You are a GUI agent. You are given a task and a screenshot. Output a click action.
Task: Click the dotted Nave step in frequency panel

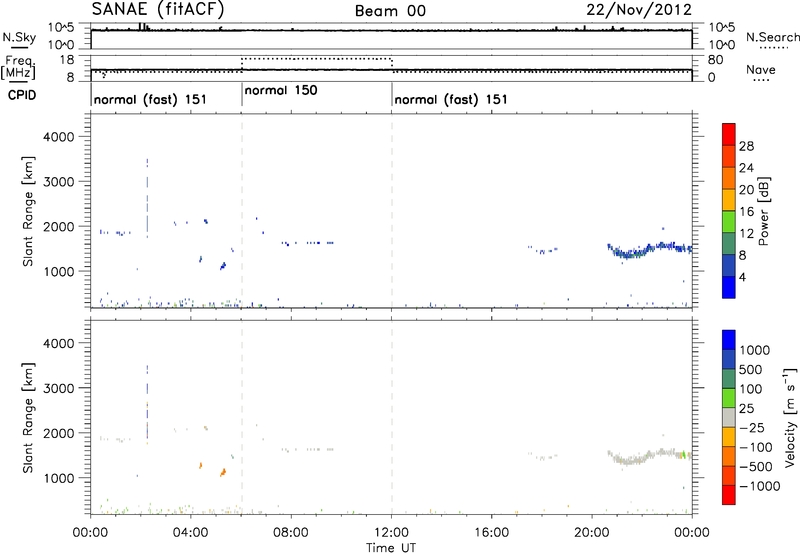tap(316, 59)
